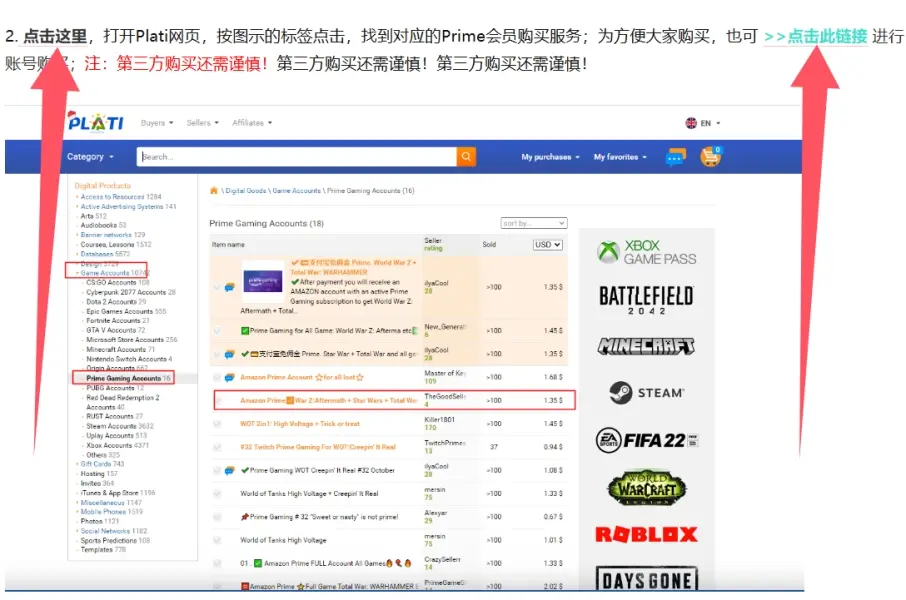Image resolution: width=906 pixels, height=600 pixels.
Task: Open World of Tanks High Voltage + Creepin' listing
Action: tap(309, 494)
